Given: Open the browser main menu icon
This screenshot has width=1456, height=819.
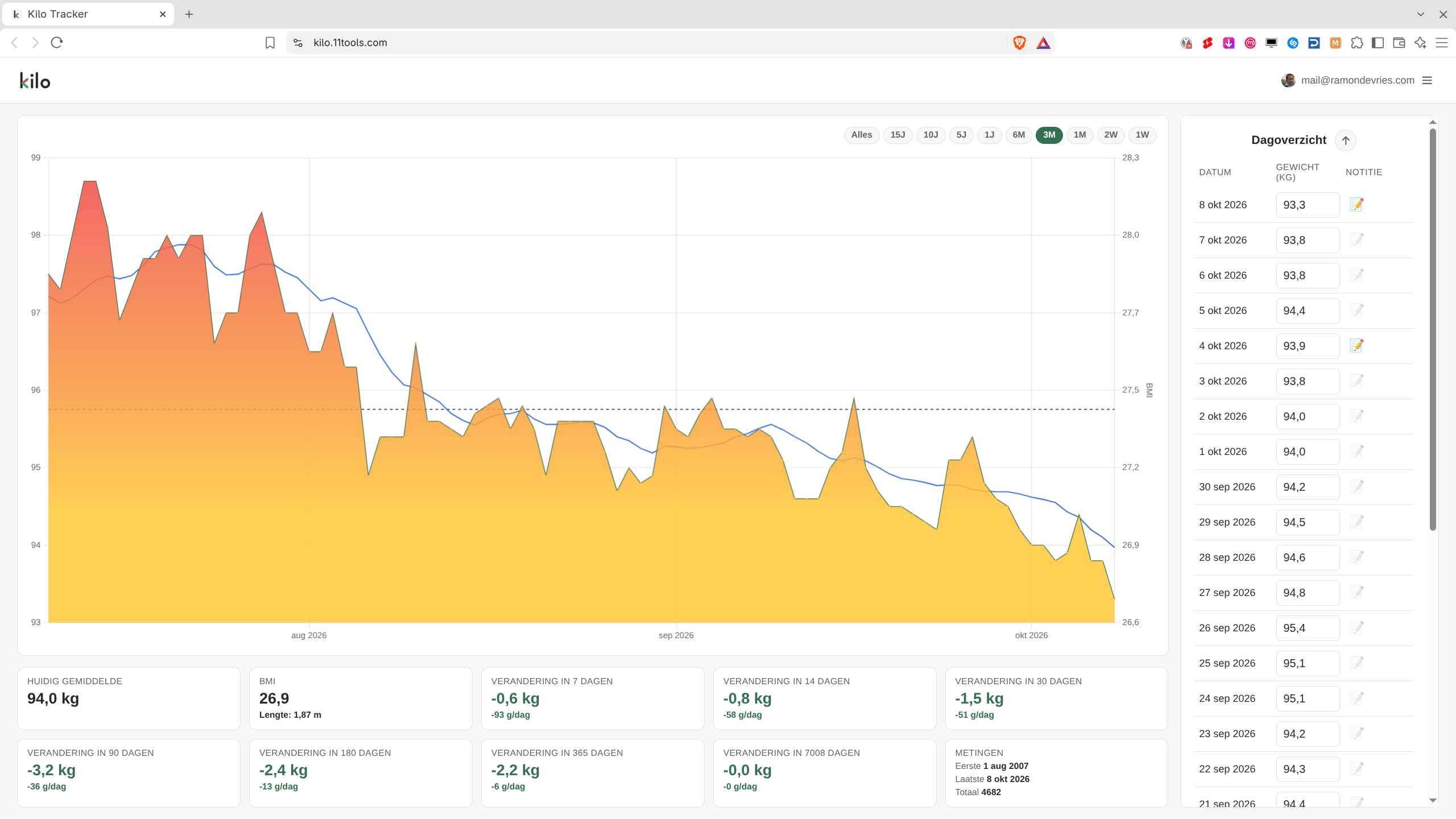Looking at the screenshot, I should 1442,43.
